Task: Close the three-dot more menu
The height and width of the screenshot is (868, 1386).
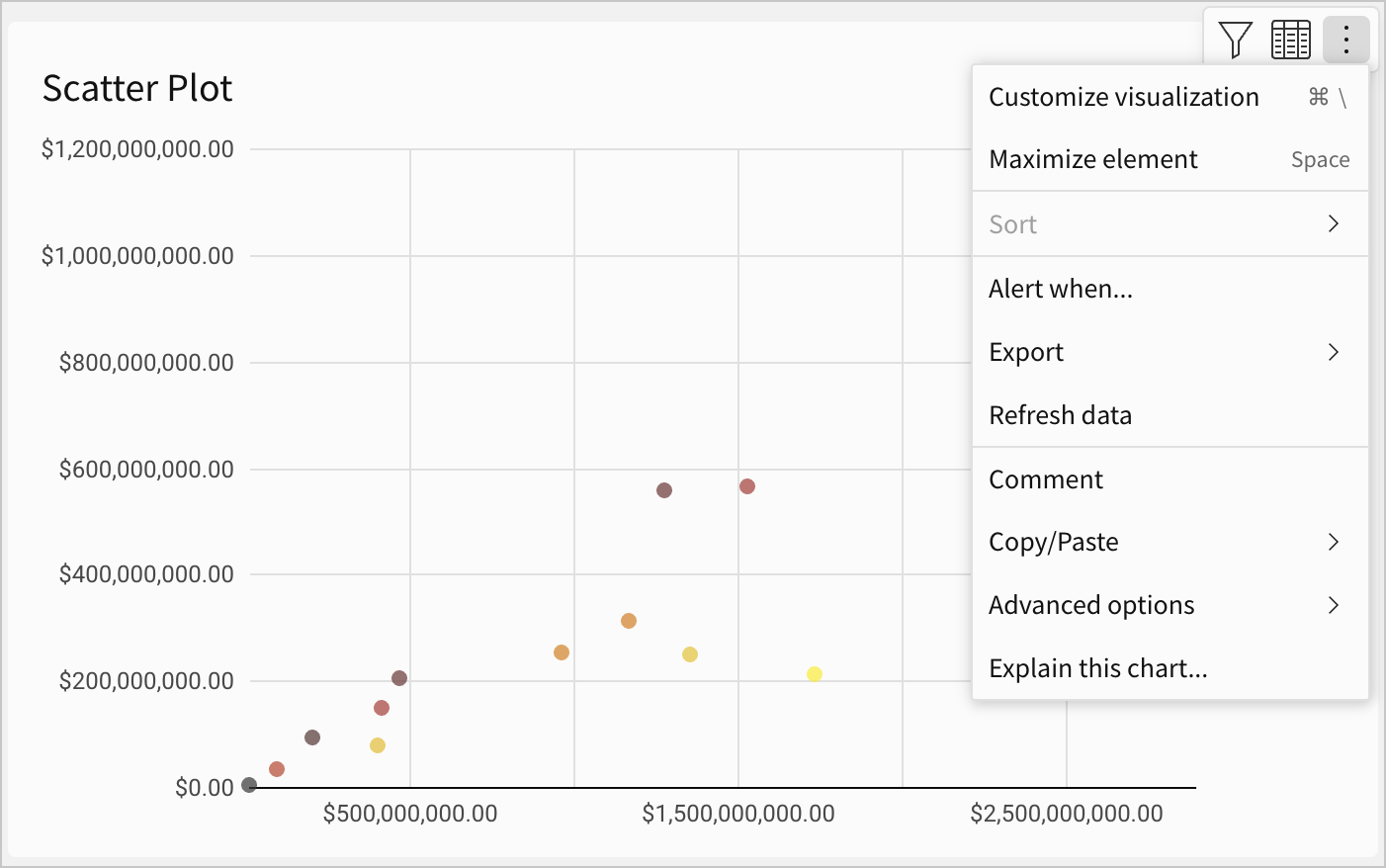Action: tap(1346, 40)
